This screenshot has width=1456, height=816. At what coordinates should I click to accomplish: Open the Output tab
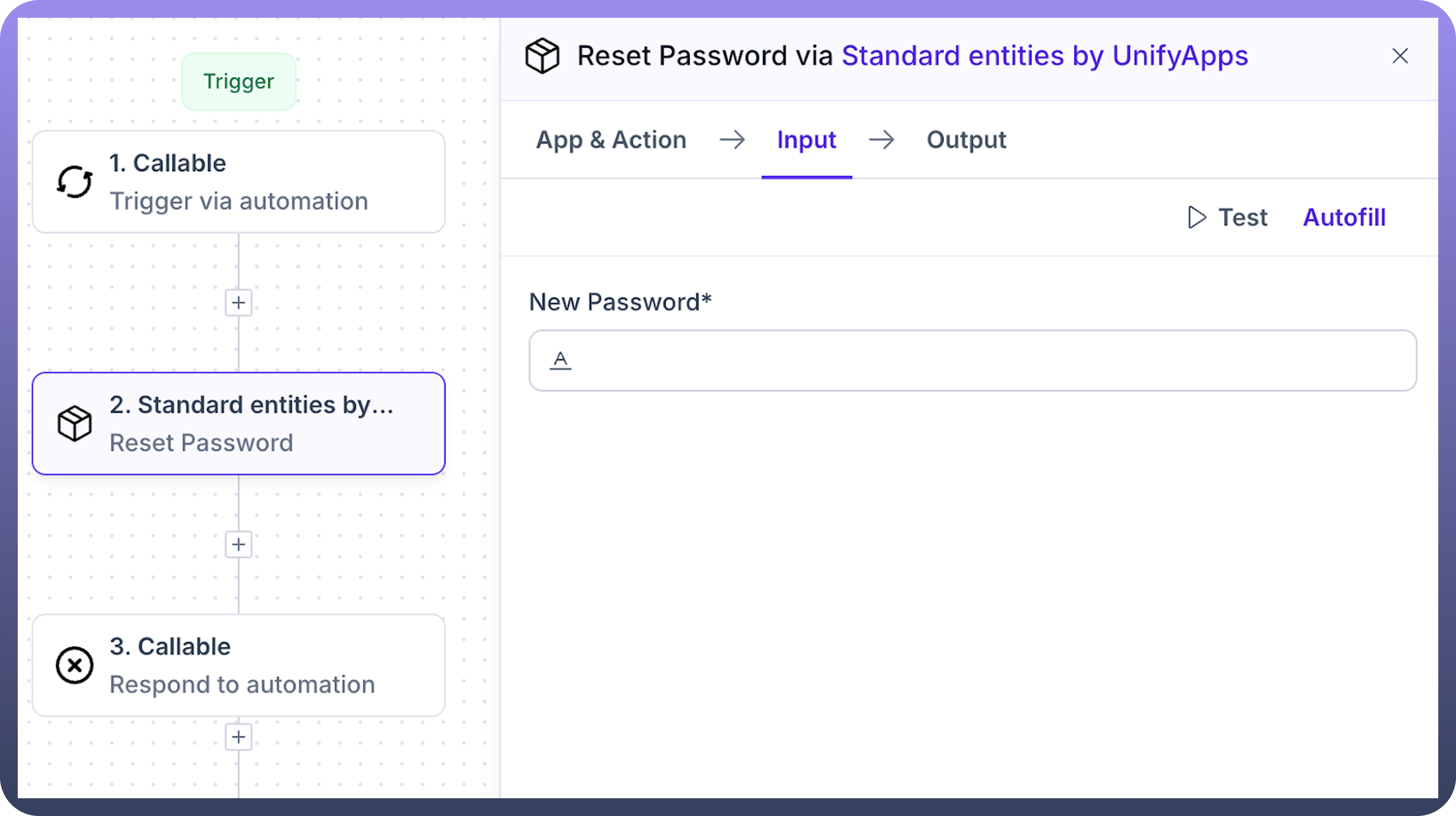coord(966,139)
